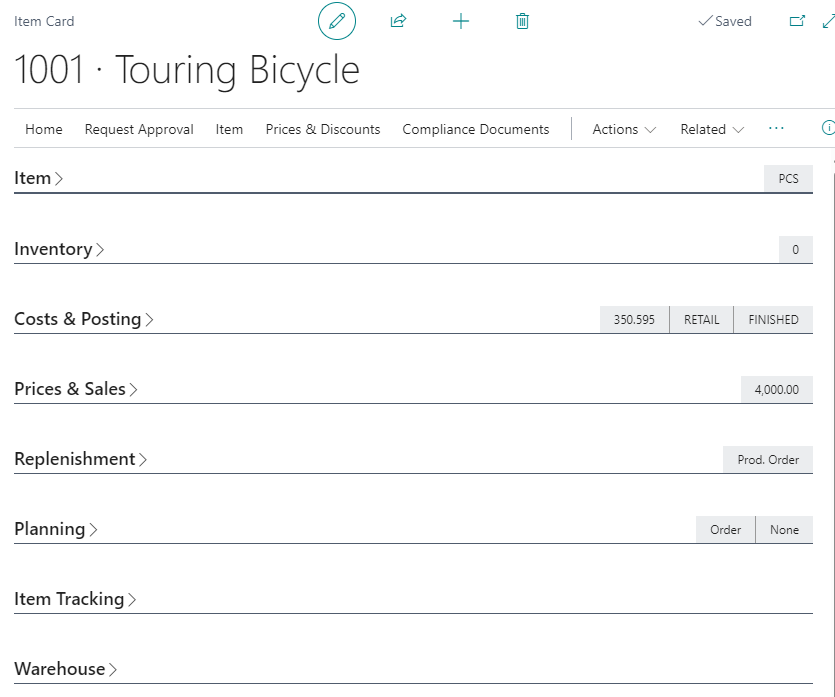Open the Actions dropdown menu
The height and width of the screenshot is (697, 835).
[x=624, y=129]
